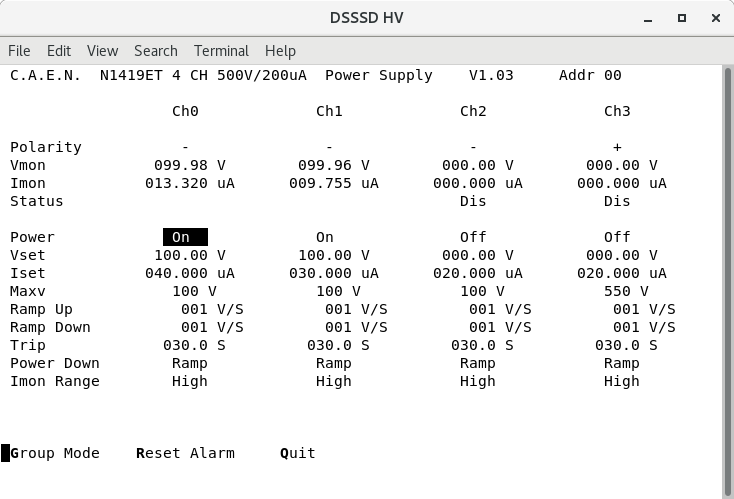Click the N1419ET model text
The image size is (734, 499).
point(131,75)
